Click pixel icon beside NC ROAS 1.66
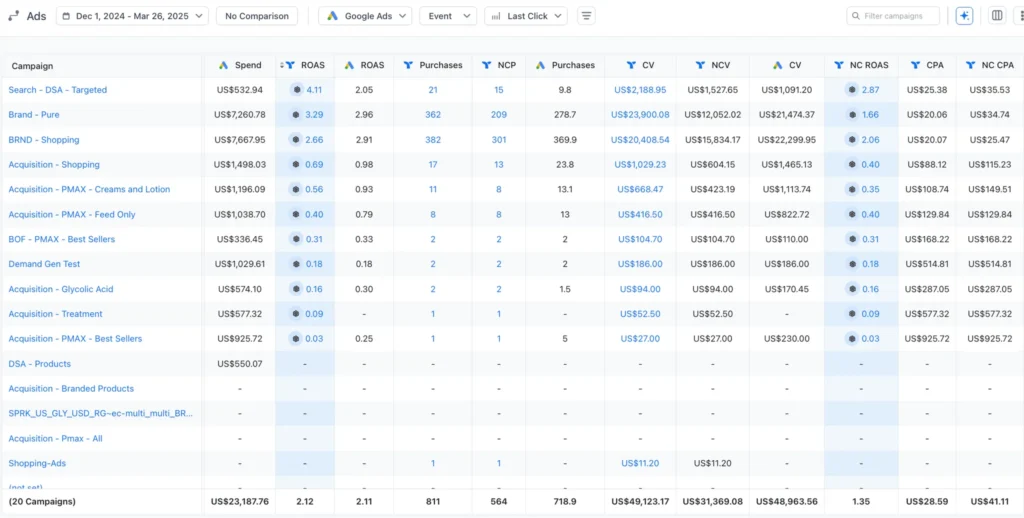The width and height of the screenshot is (1024, 518). pyautogui.click(x=852, y=114)
